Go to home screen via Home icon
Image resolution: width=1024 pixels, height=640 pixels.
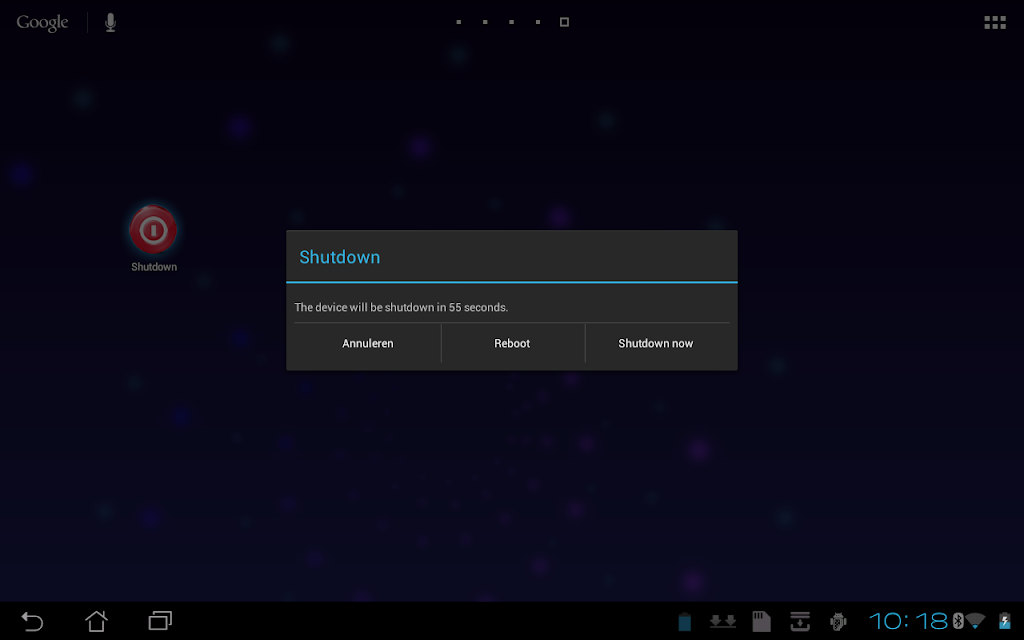[x=96, y=621]
